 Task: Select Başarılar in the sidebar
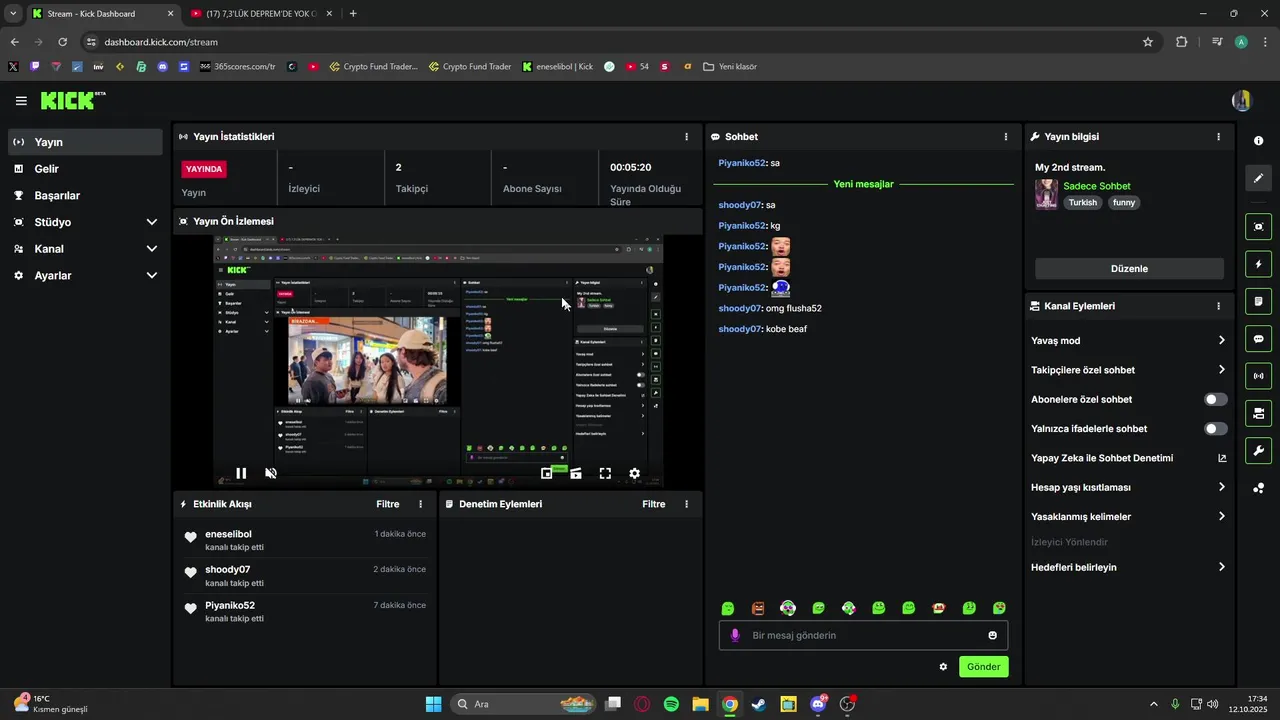click(x=85, y=196)
